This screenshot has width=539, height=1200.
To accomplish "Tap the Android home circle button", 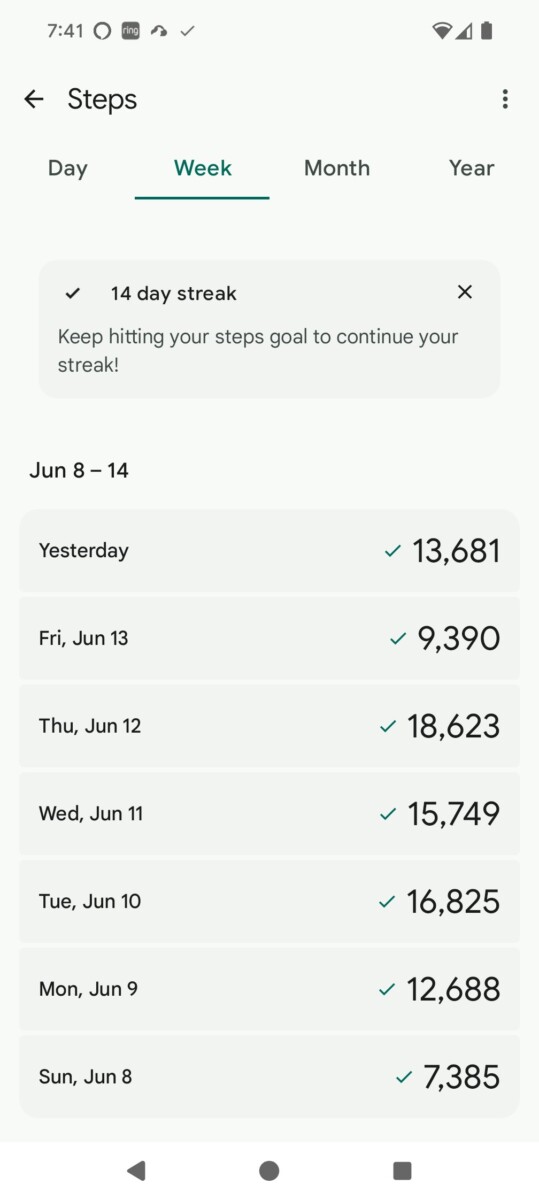I will point(269,1170).
